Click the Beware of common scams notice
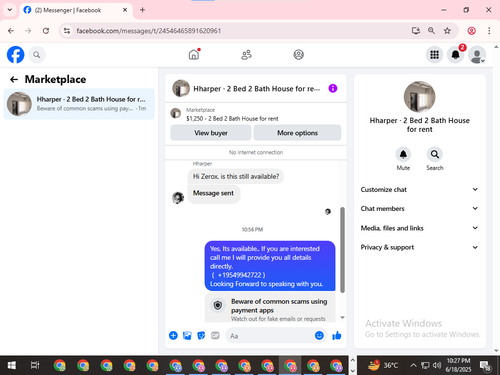This screenshot has width=500, height=375. (270, 308)
